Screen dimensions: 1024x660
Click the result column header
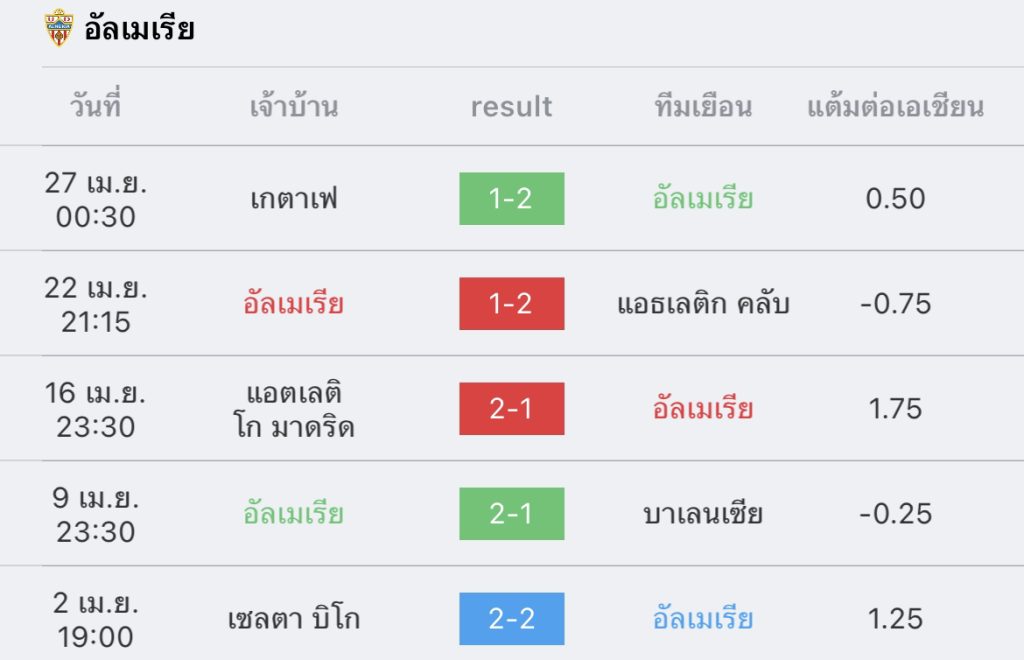coord(511,106)
